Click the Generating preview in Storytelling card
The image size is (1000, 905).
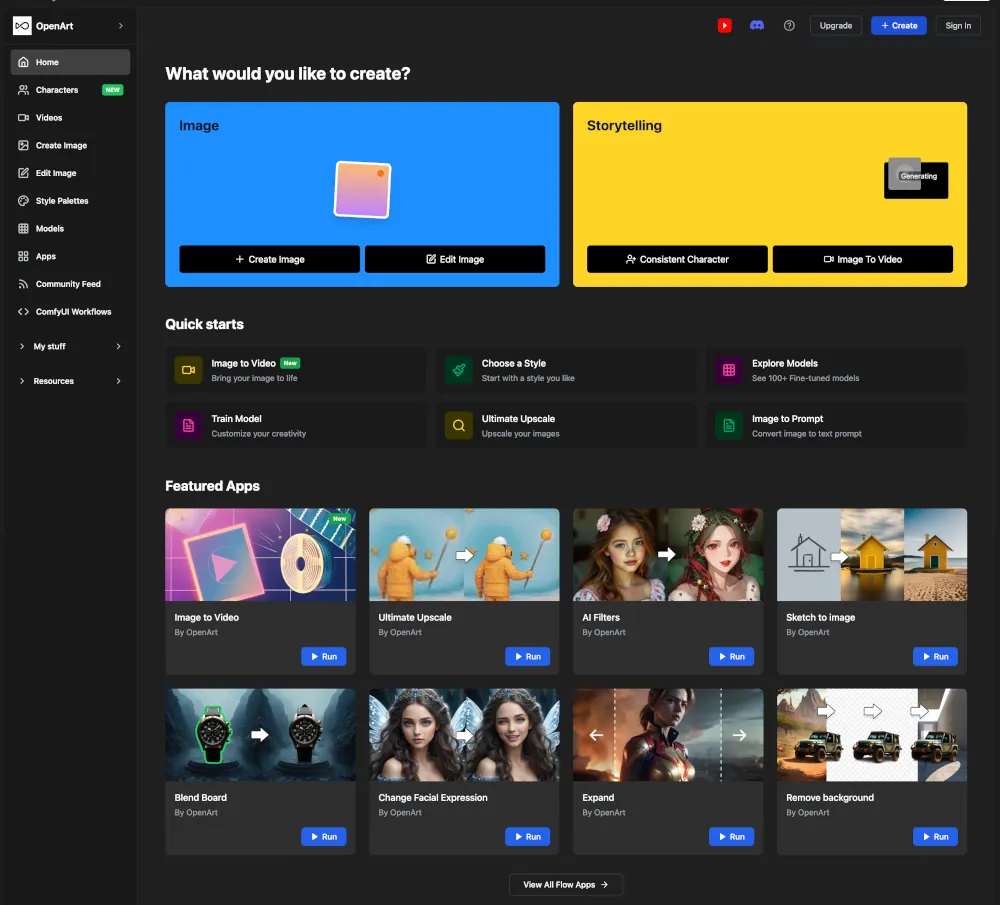tap(916, 179)
